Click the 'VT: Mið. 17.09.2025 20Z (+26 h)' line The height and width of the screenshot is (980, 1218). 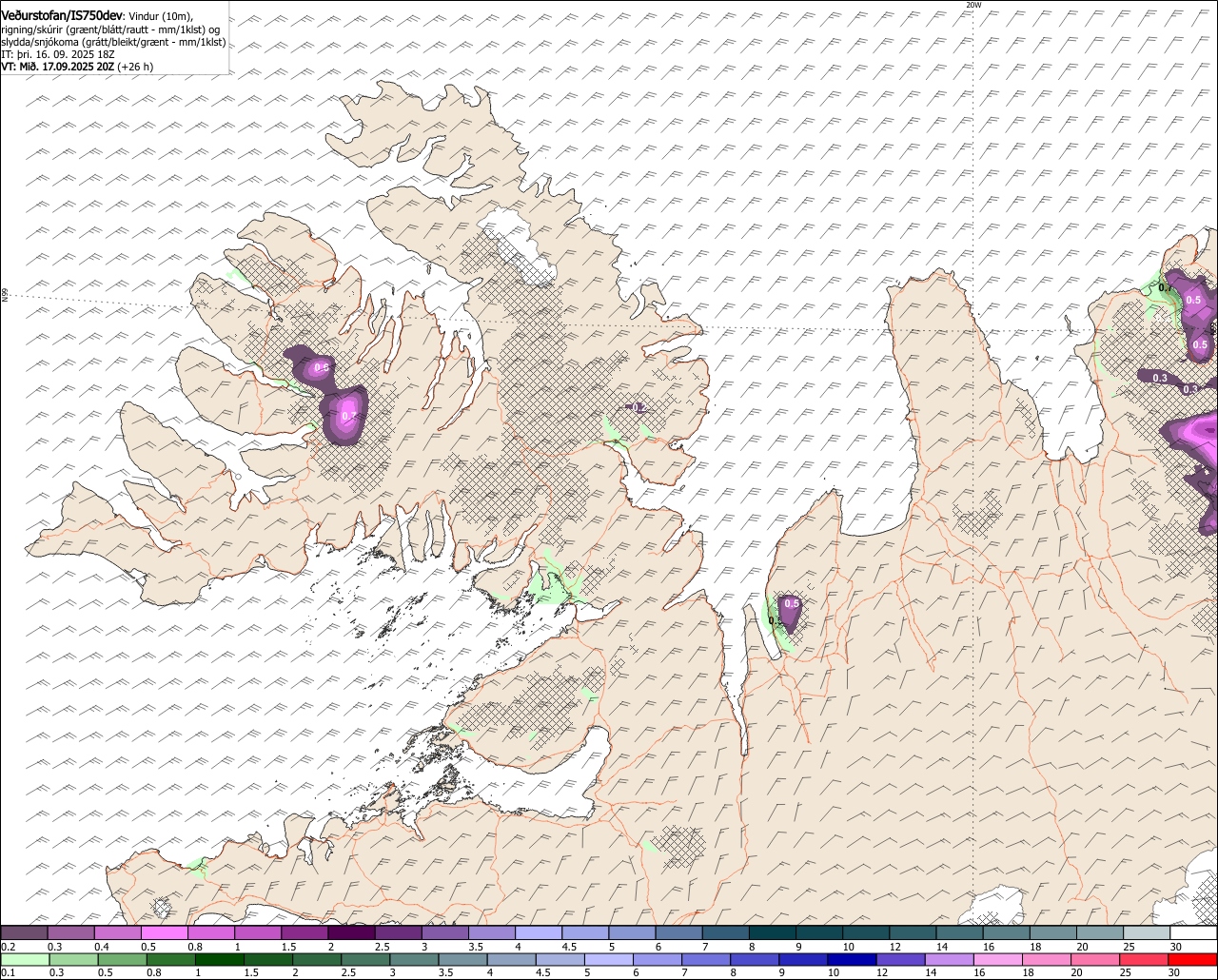pyautogui.click(x=77, y=67)
